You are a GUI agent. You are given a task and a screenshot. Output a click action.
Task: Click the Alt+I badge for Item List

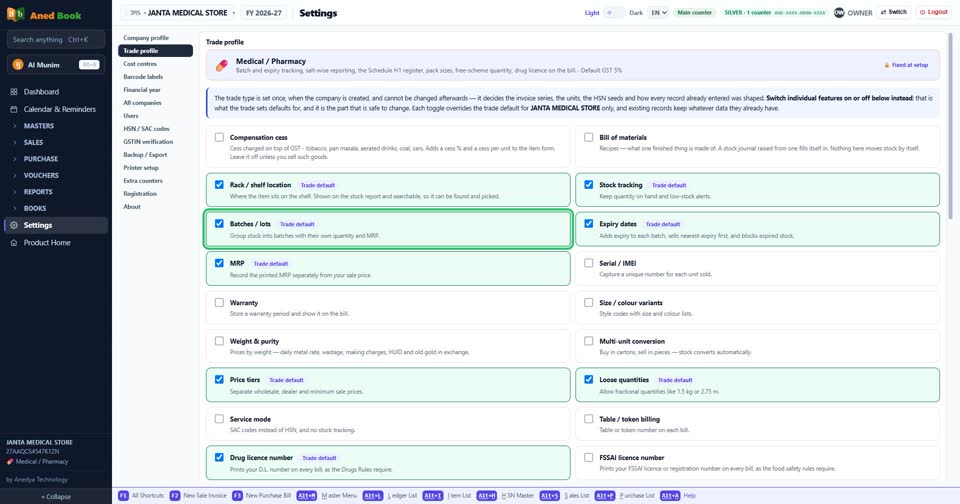click(x=432, y=495)
